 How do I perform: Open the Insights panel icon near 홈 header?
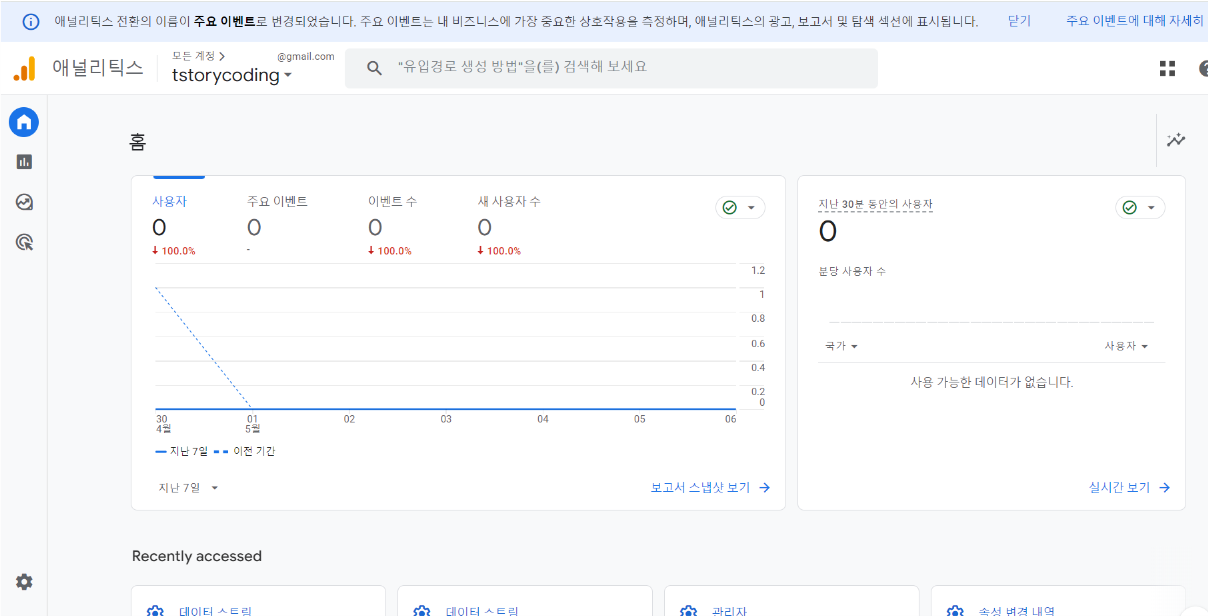pos(1176,141)
